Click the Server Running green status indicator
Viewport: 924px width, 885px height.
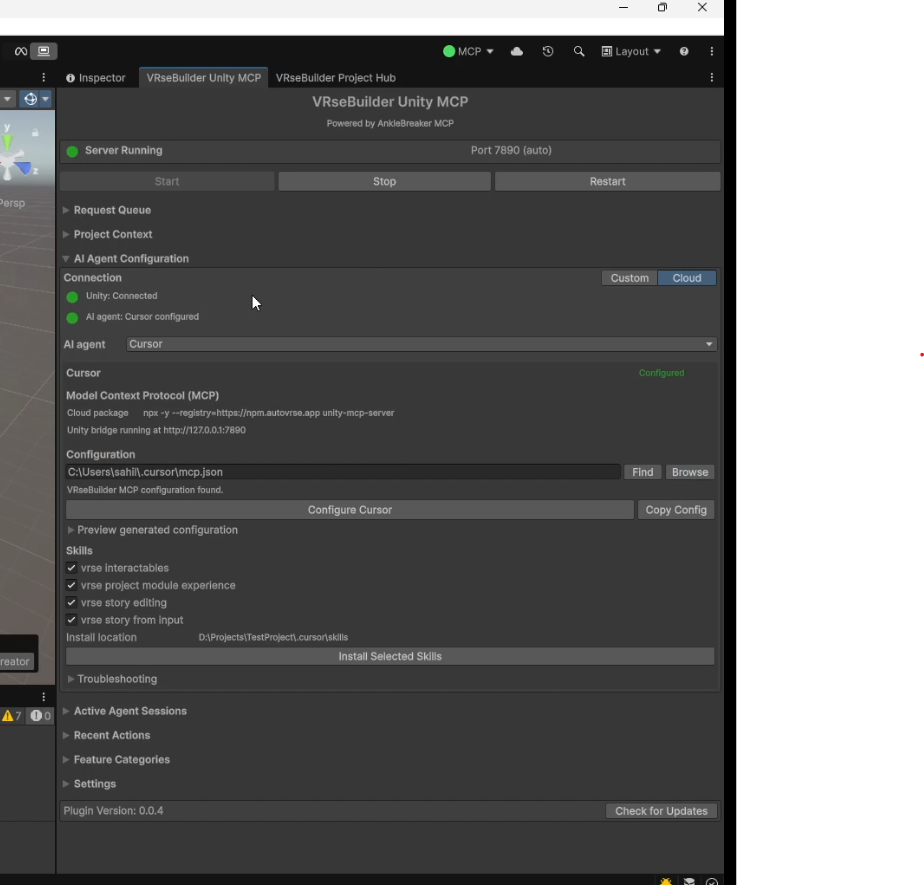point(72,151)
